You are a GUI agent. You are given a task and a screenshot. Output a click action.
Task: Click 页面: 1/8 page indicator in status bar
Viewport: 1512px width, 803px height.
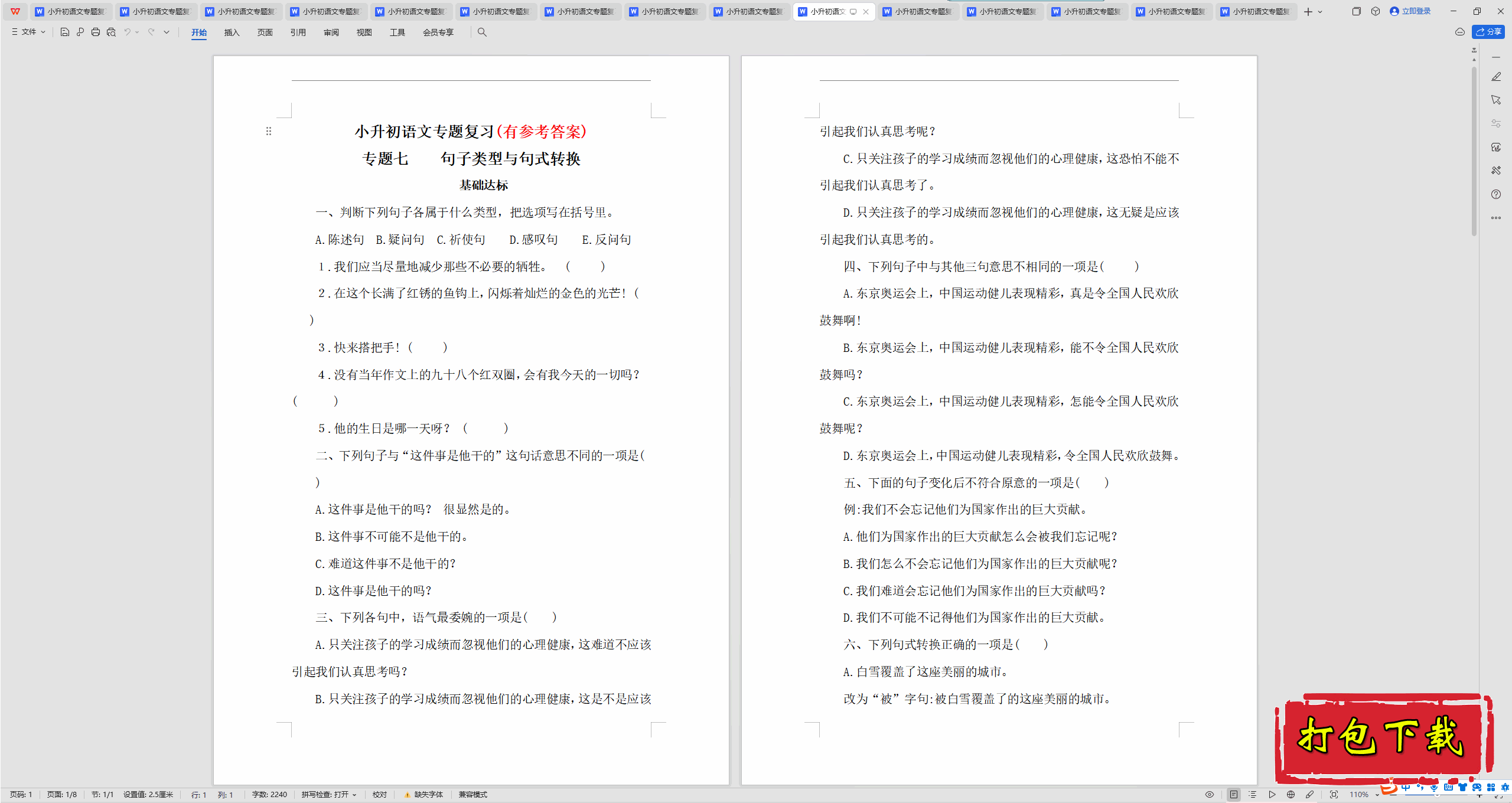[x=62, y=795]
